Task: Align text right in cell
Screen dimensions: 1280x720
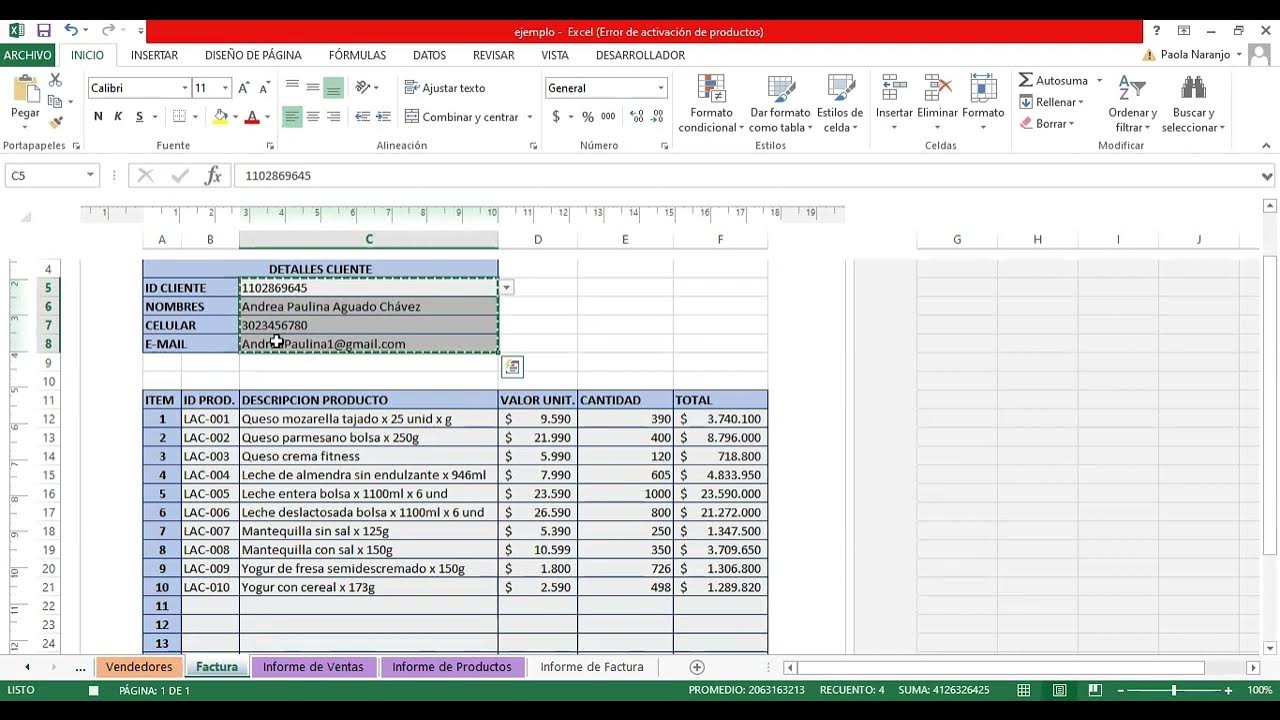Action: [x=334, y=117]
